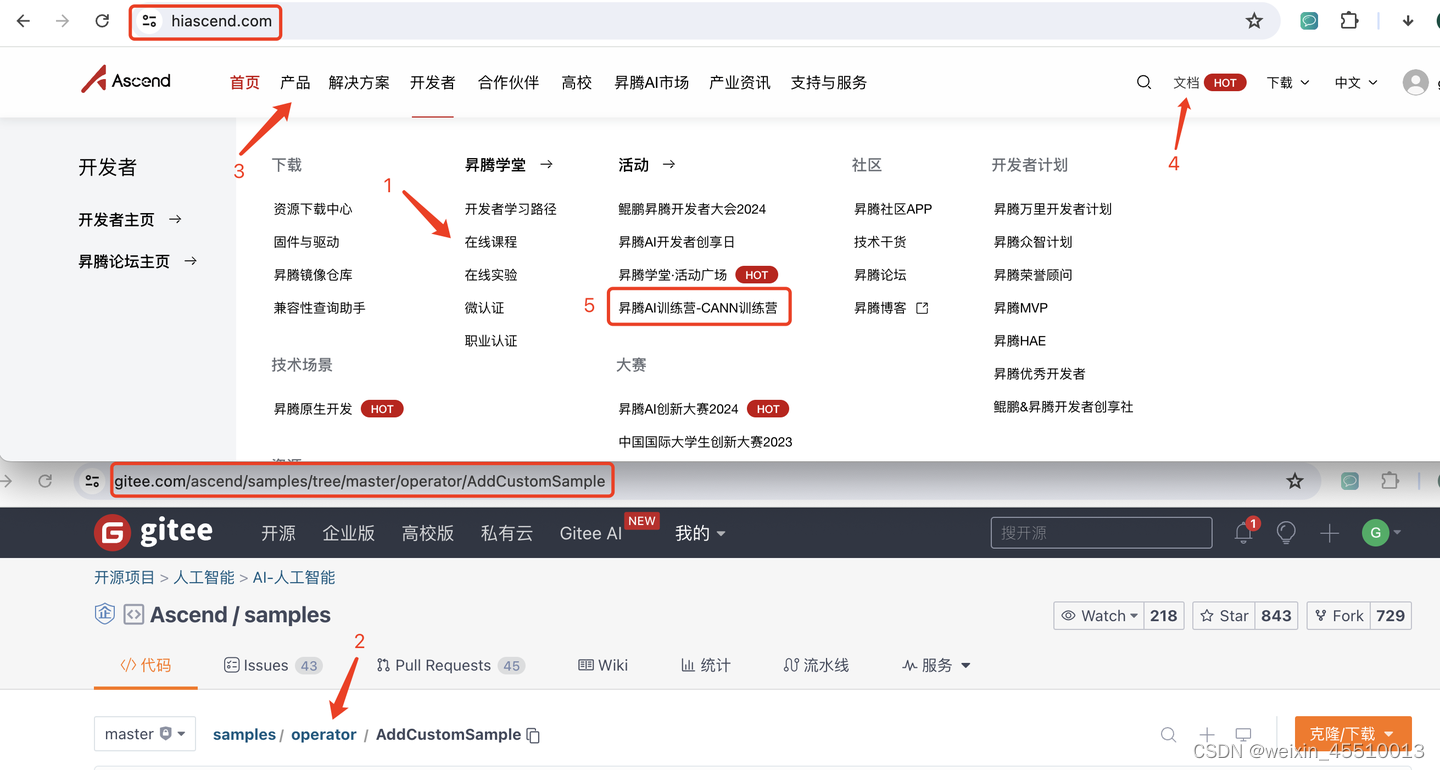Open the gitee user G avatar menu
1440x770 pixels.
1381,533
